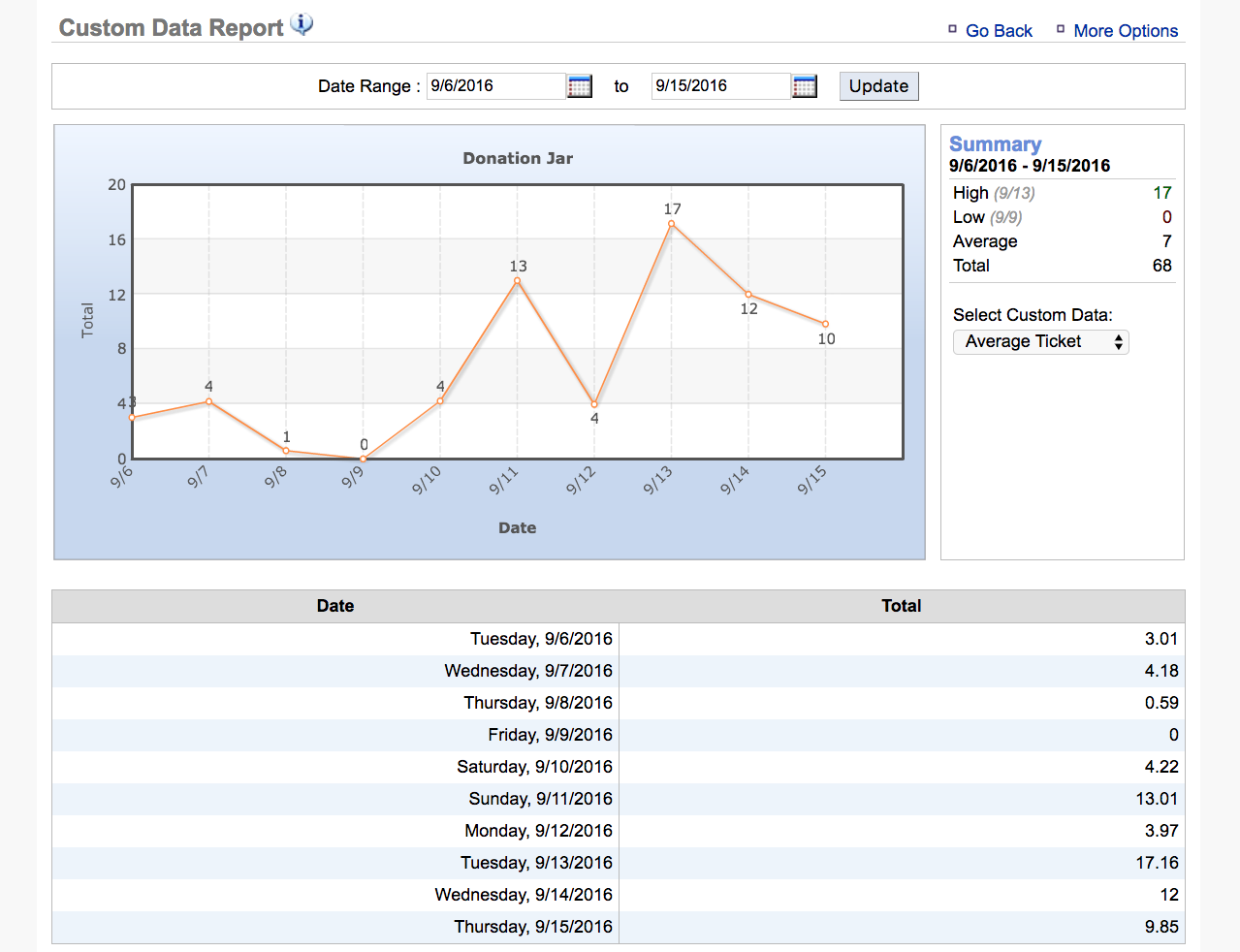Click the 3.97 total value
The height and width of the screenshot is (952, 1240).
(1161, 831)
